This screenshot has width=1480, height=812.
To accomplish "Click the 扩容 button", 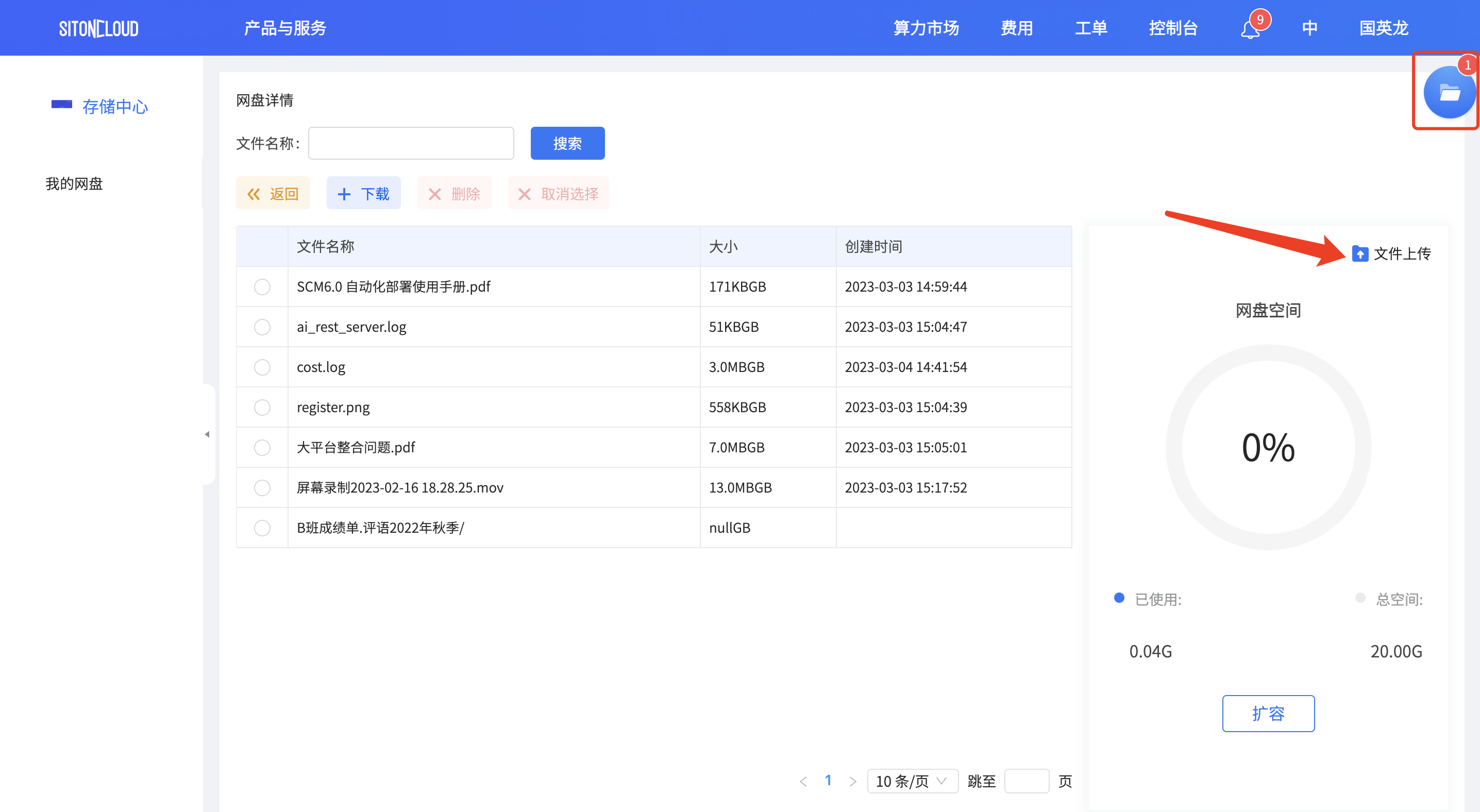I will click(x=1269, y=713).
